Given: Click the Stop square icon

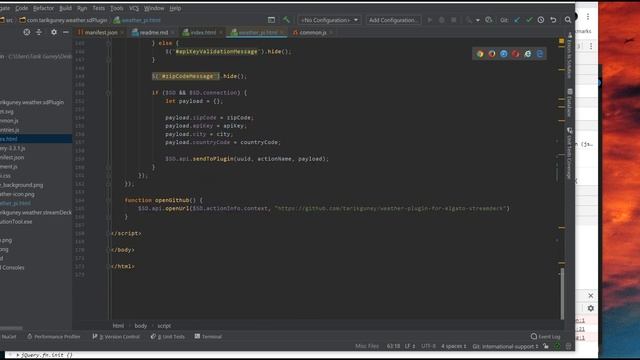Looking at the screenshot, I should (453, 20).
